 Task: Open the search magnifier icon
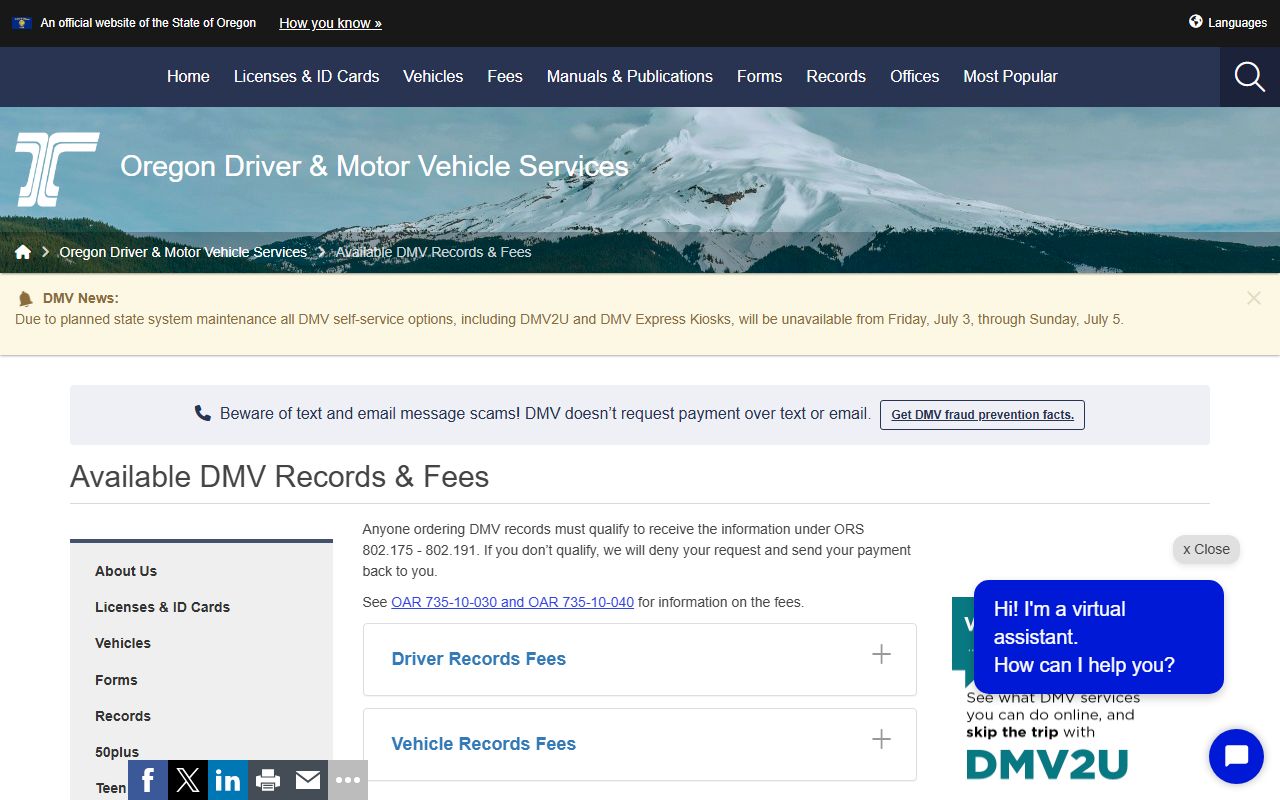(1249, 77)
